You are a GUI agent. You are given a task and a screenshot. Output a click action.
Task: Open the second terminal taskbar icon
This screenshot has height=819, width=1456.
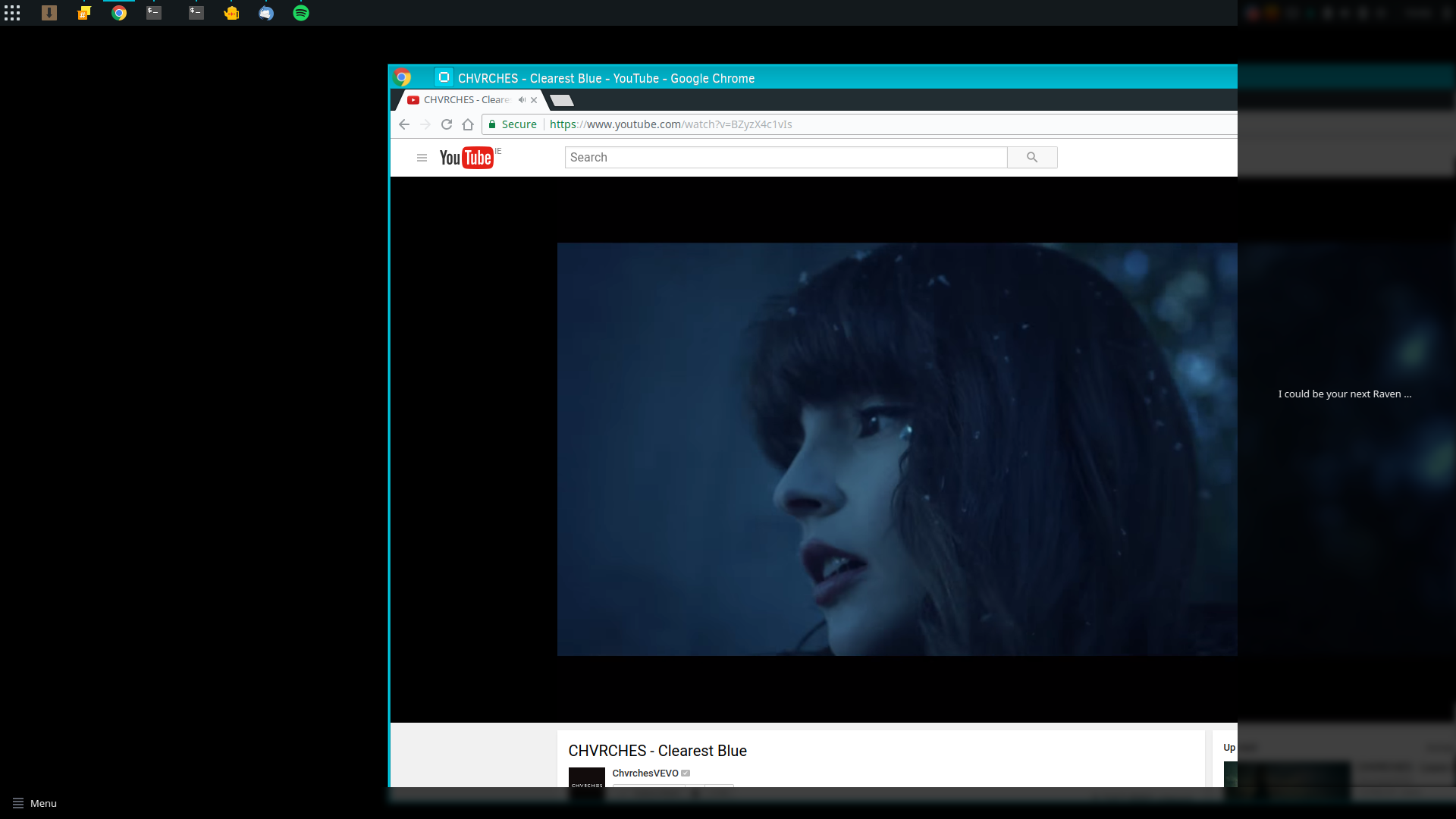[196, 13]
